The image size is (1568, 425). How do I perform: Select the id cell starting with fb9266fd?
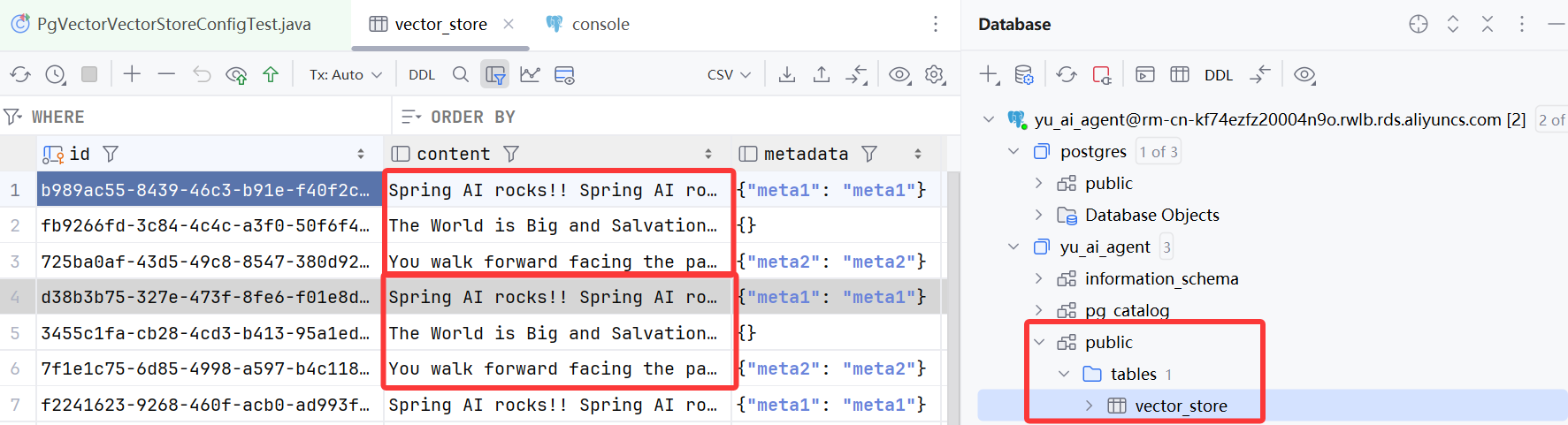pos(209,225)
